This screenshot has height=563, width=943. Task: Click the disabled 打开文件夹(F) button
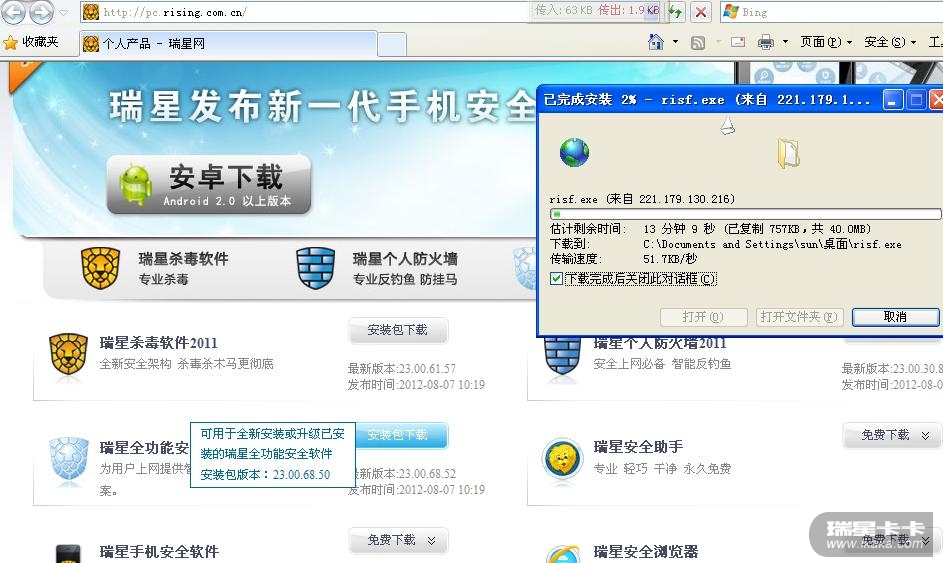(x=799, y=317)
